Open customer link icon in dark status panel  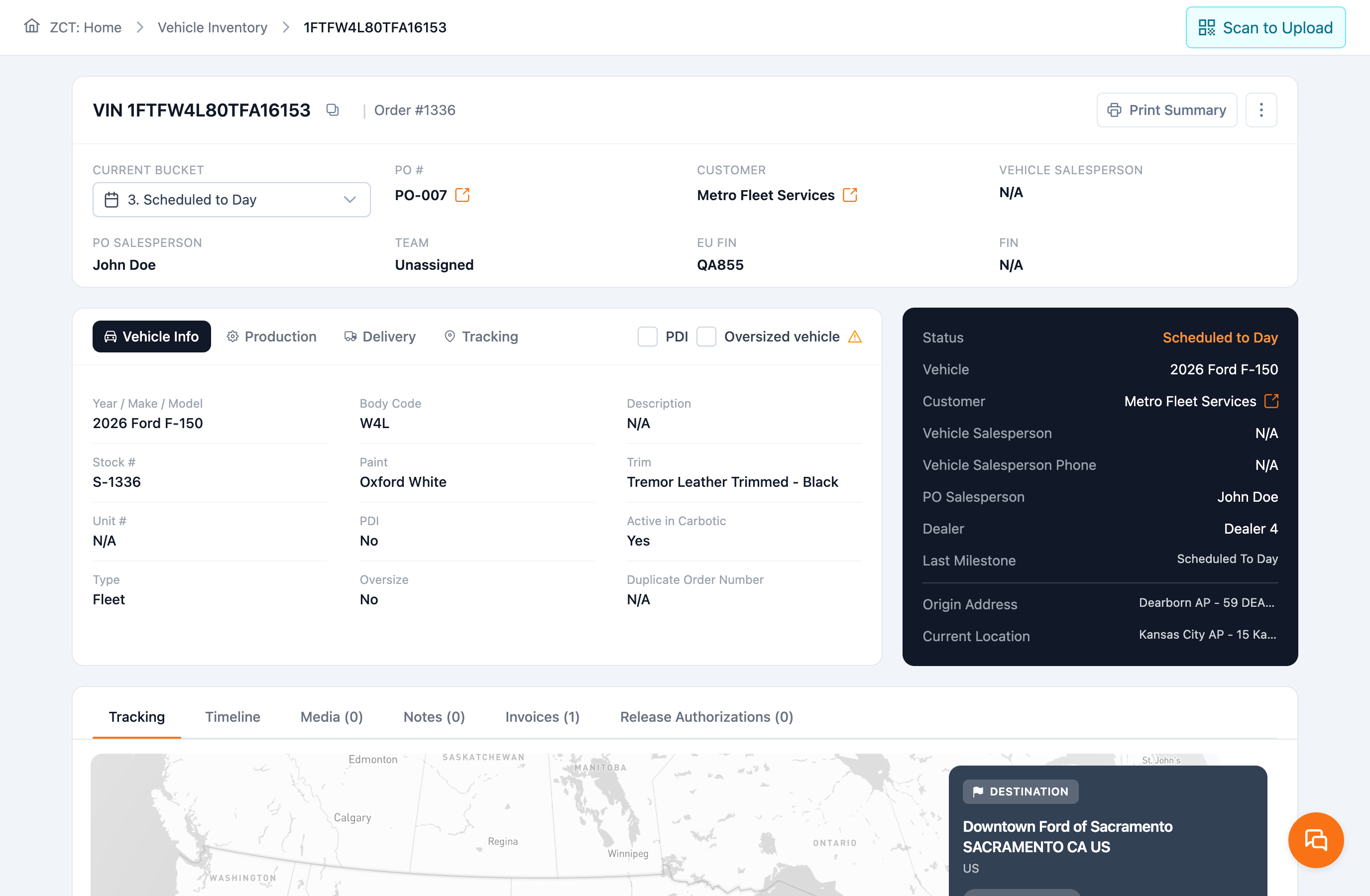1271,401
